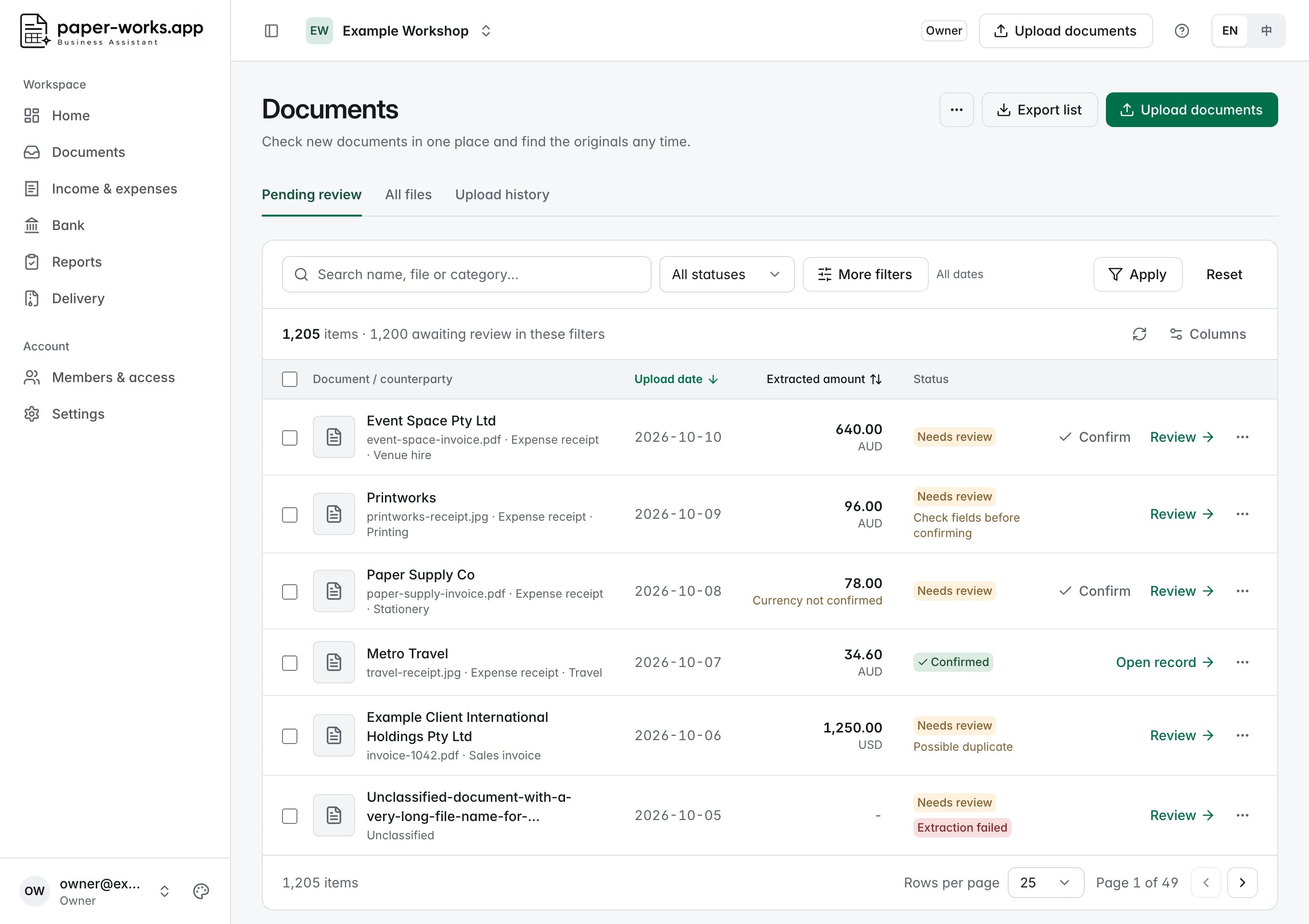1309x924 pixels.
Task: Open the theme palette icon
Action: click(x=201, y=891)
